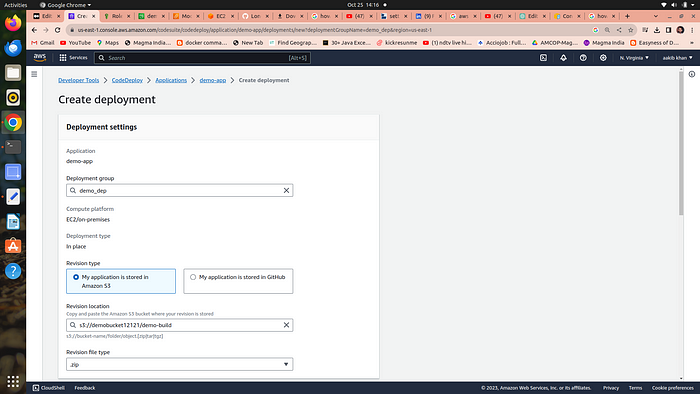Go to Applications breadcrumb
Screen dimensions: 700x394
171,80
